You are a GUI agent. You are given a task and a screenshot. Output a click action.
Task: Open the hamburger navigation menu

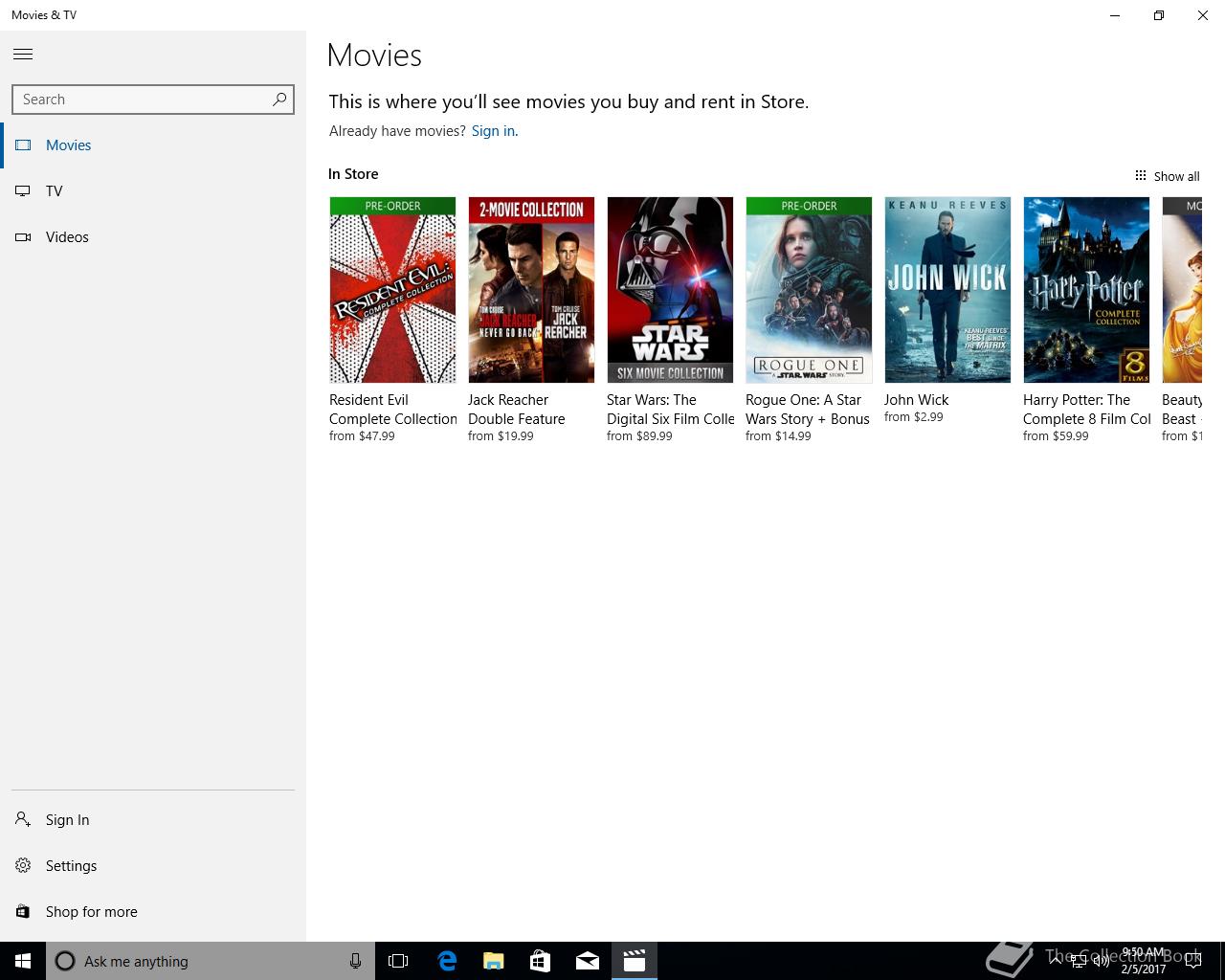click(x=23, y=55)
